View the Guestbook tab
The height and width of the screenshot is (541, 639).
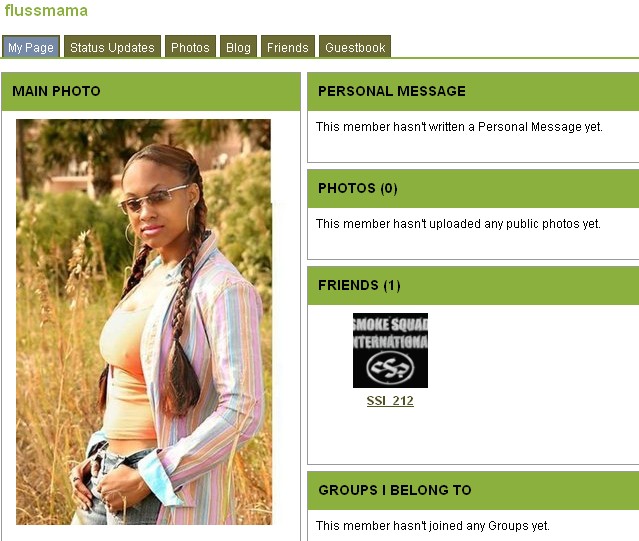[355, 47]
